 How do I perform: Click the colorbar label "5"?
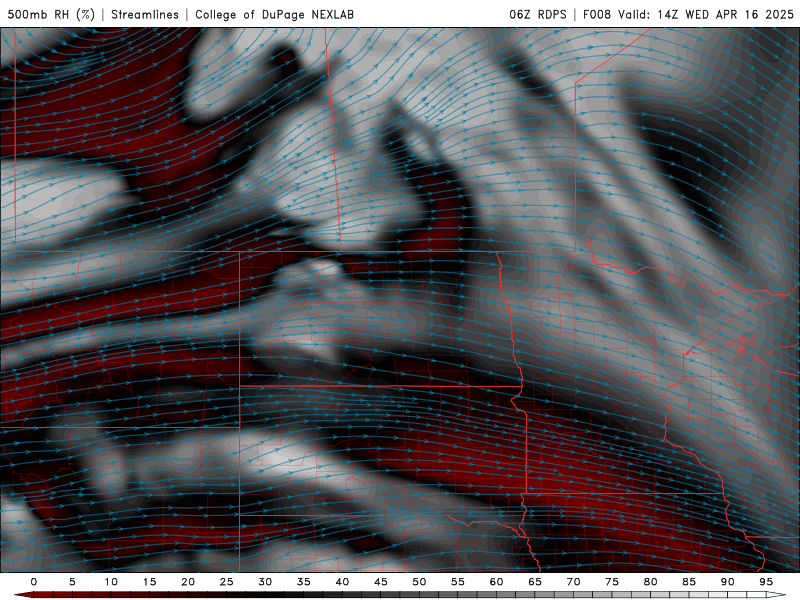pos(72,582)
